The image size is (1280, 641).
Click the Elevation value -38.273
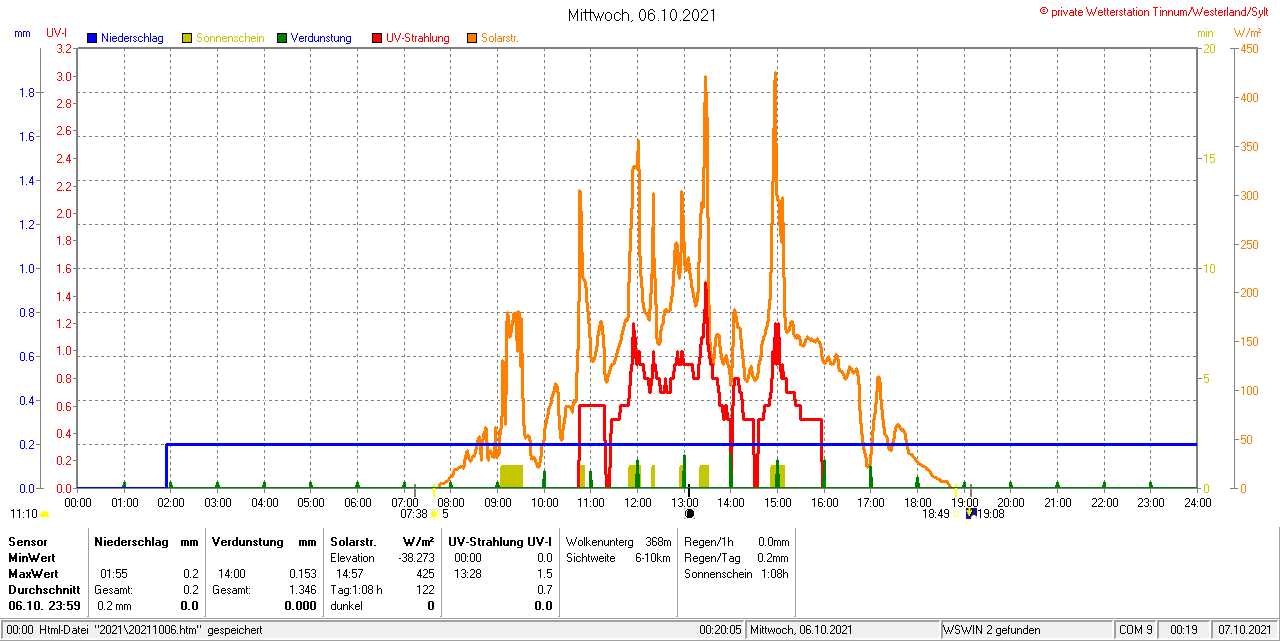[415, 557]
